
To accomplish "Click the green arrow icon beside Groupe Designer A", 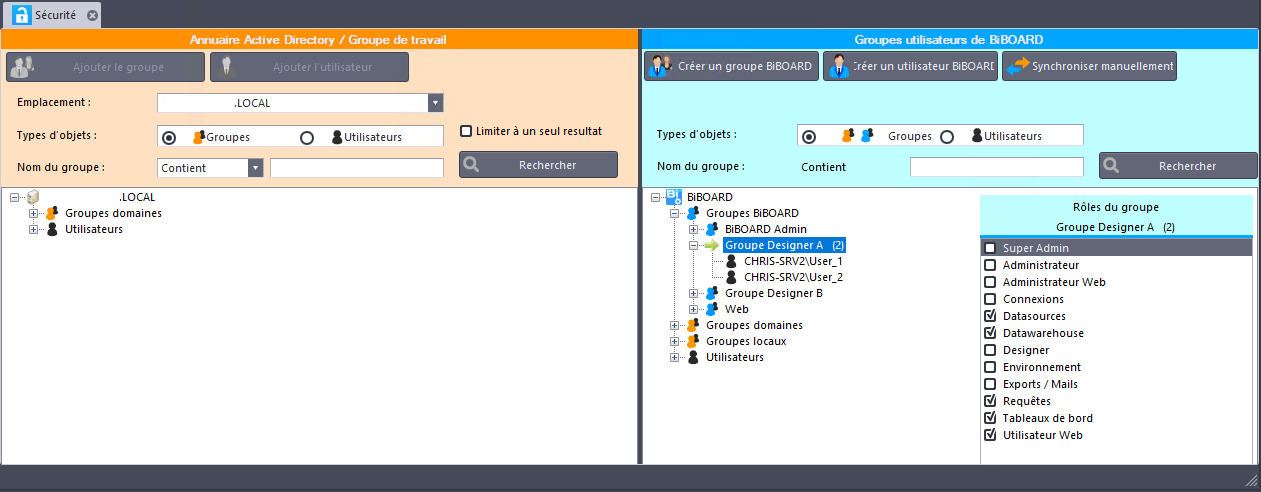I will tap(712, 245).
